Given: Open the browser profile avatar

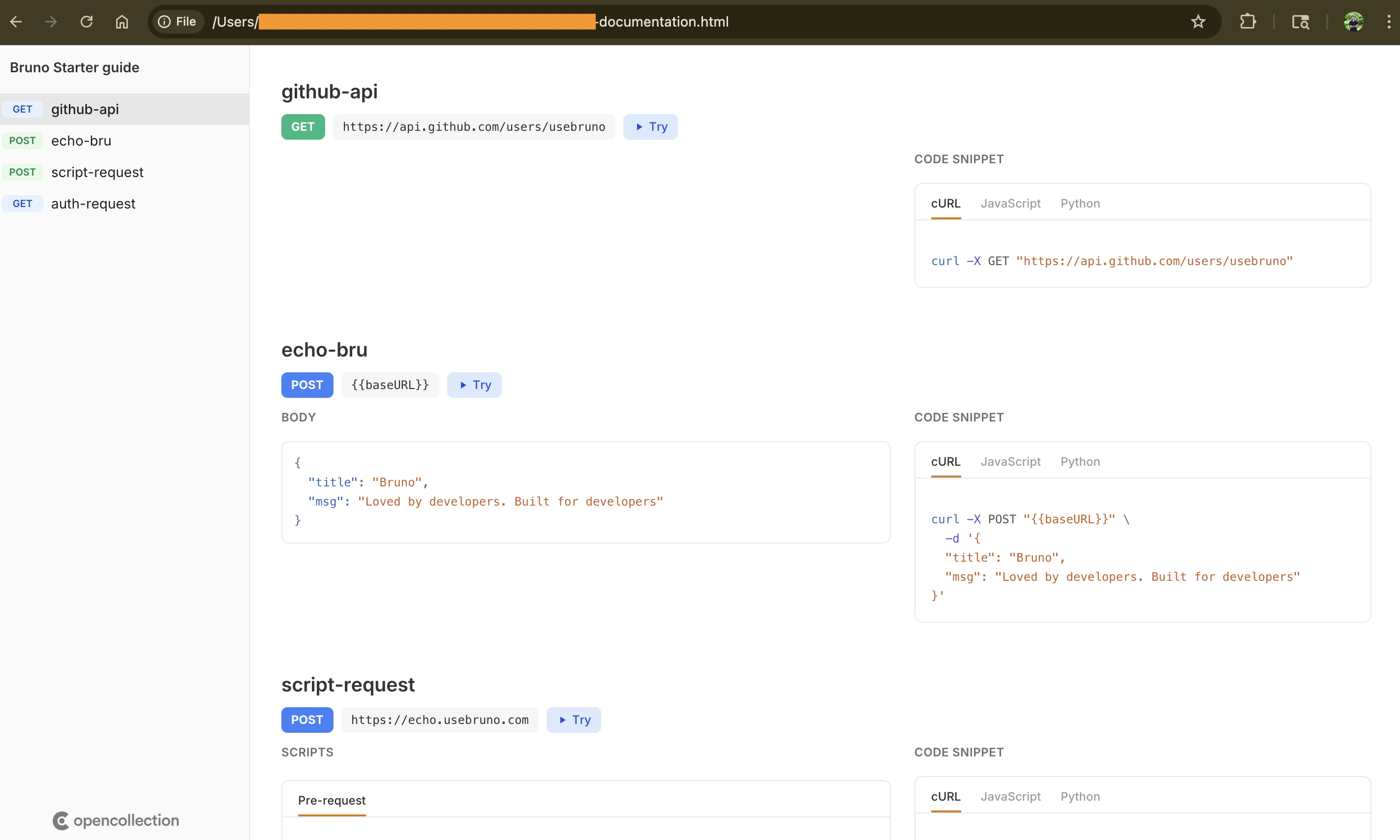Looking at the screenshot, I should pyautogui.click(x=1354, y=22).
